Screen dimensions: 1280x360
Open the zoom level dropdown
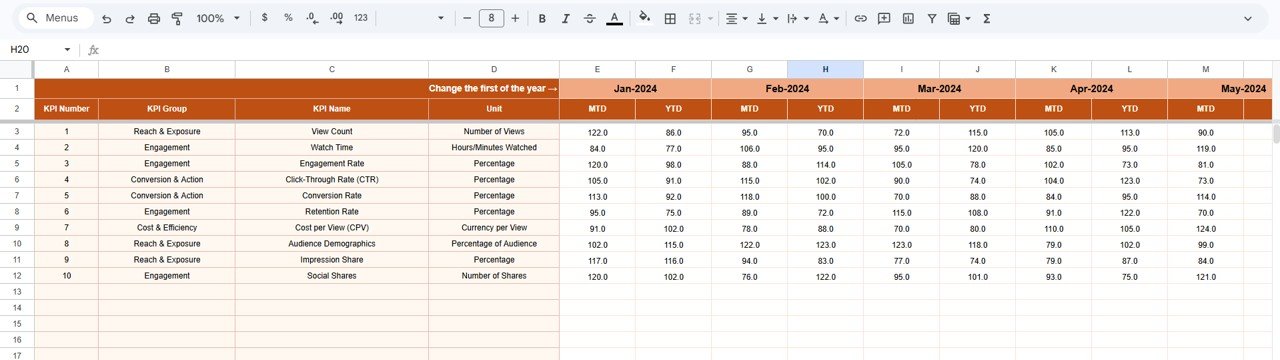tap(218, 18)
